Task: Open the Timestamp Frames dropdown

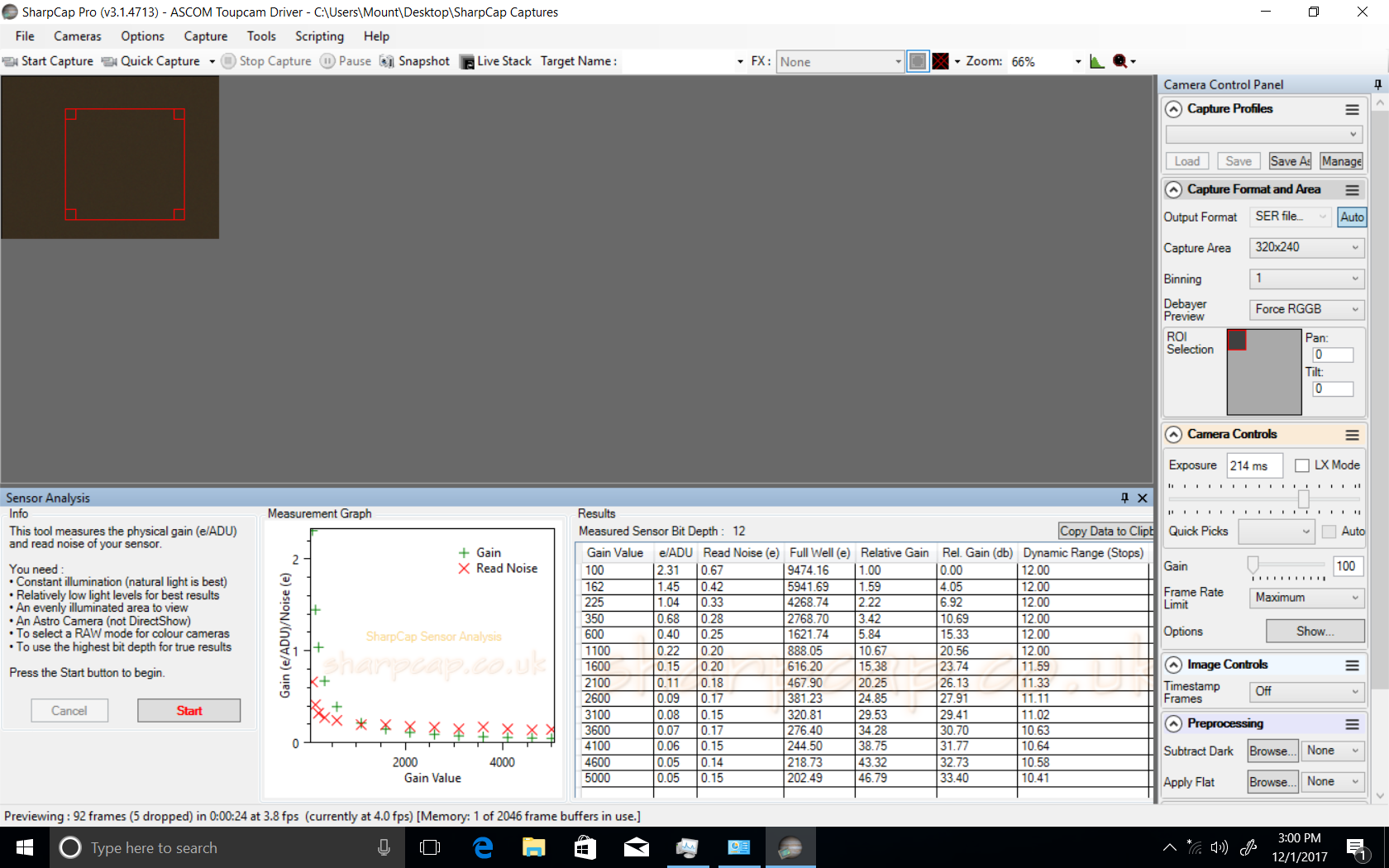Action: 1305,691
